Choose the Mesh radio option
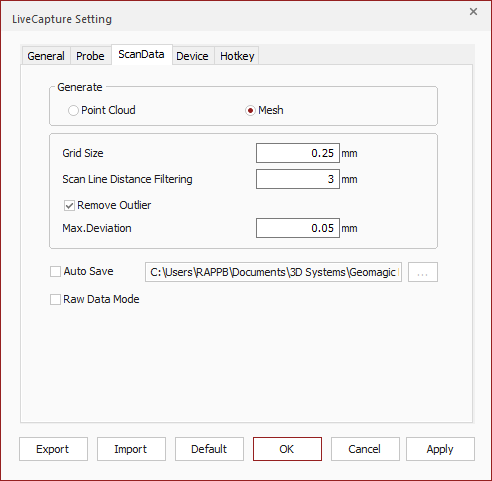The image size is (492, 481). [x=250, y=110]
